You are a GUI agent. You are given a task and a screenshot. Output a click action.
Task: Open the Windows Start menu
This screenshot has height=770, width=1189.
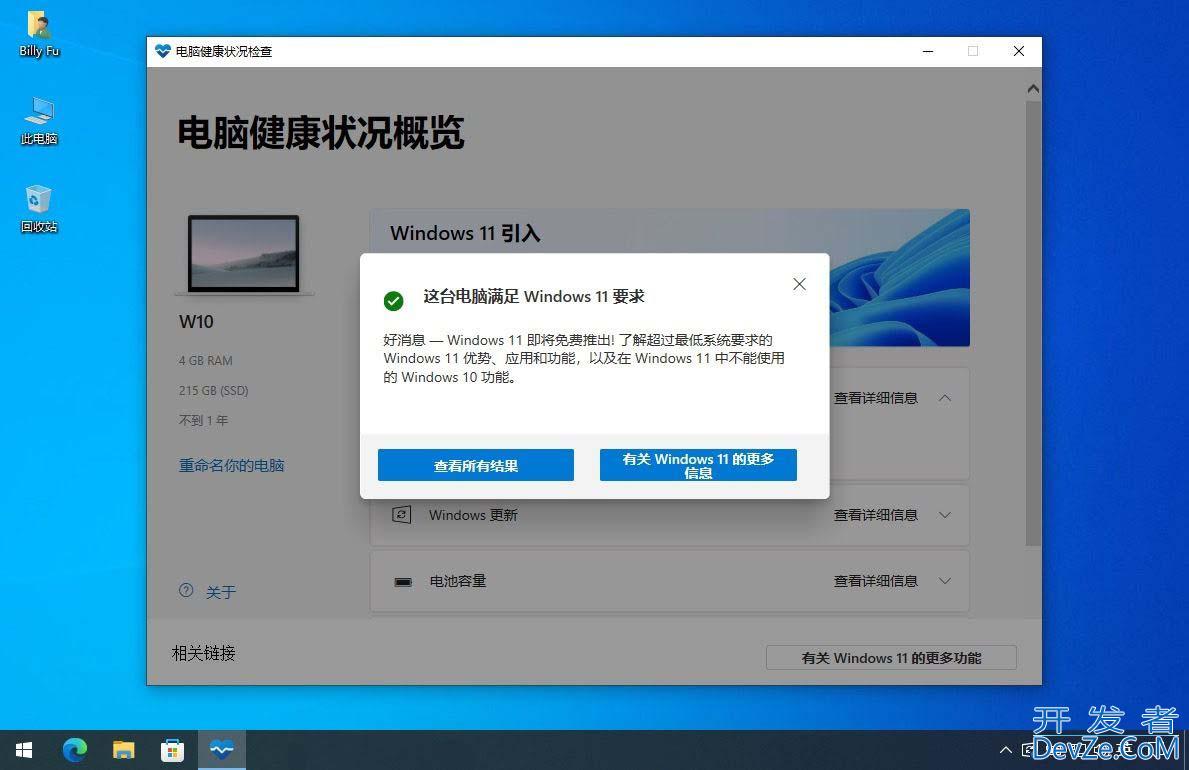click(24, 750)
